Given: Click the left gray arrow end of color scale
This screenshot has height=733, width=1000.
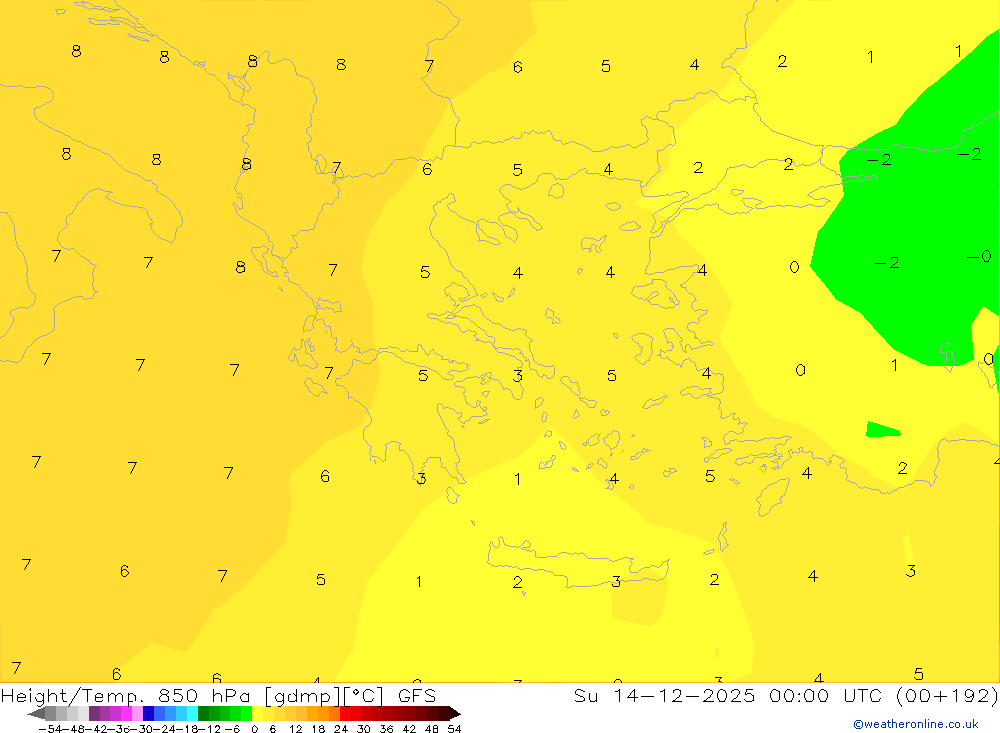Looking at the screenshot, I should tap(36, 713).
